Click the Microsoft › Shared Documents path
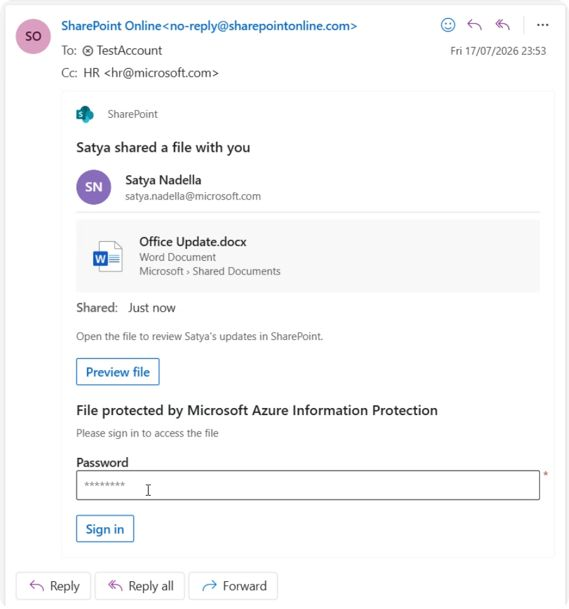Viewport: 569px width, 609px height. (x=210, y=271)
